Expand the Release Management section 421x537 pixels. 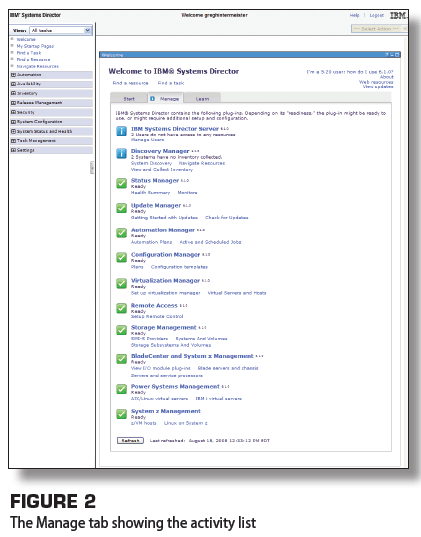point(13,103)
